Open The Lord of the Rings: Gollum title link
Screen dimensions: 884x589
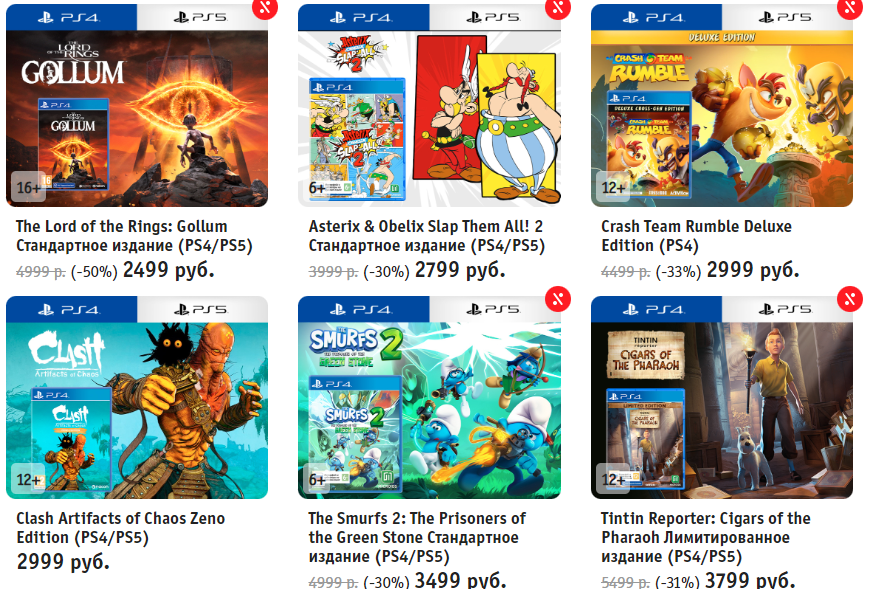point(134,236)
